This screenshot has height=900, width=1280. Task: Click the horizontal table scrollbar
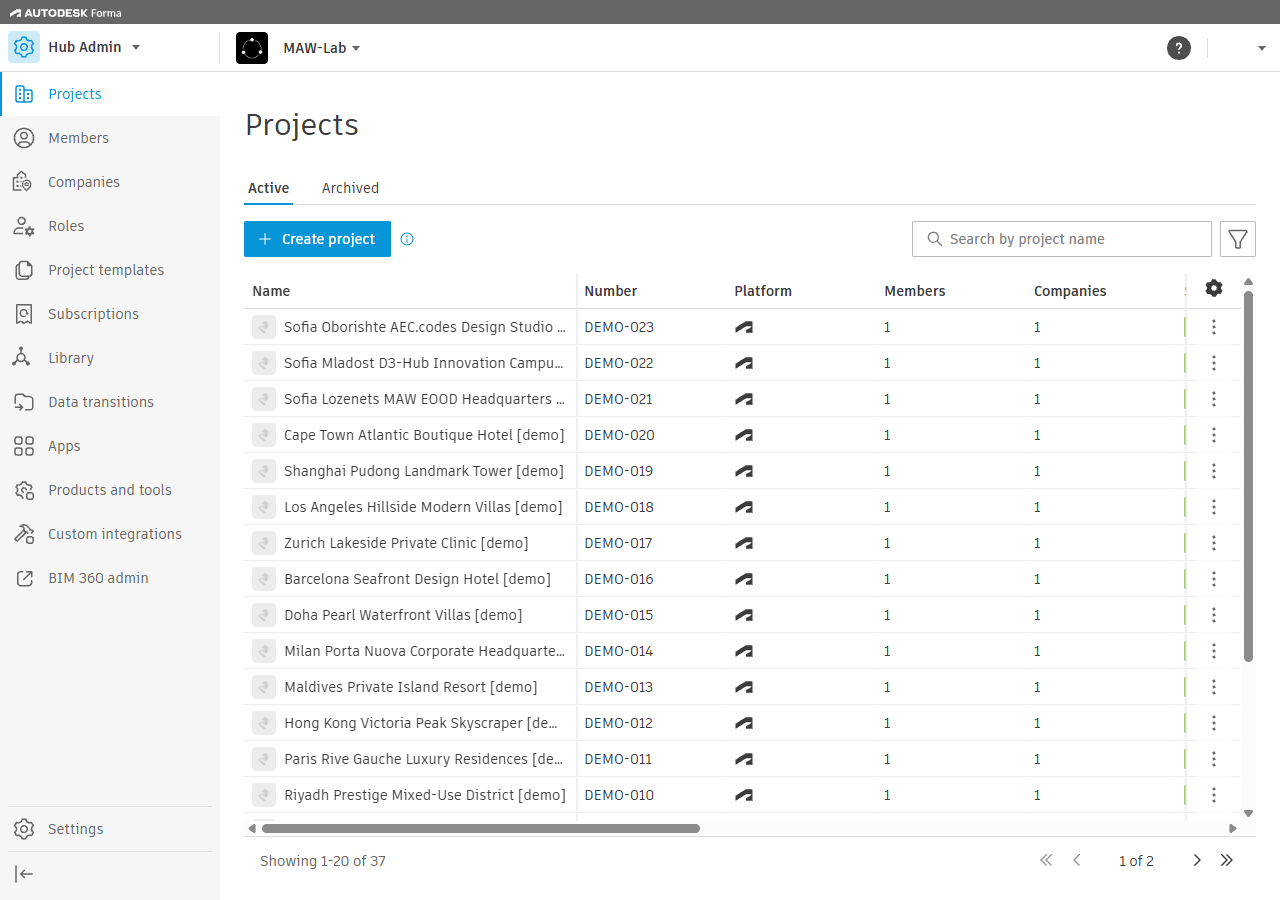tap(481, 828)
